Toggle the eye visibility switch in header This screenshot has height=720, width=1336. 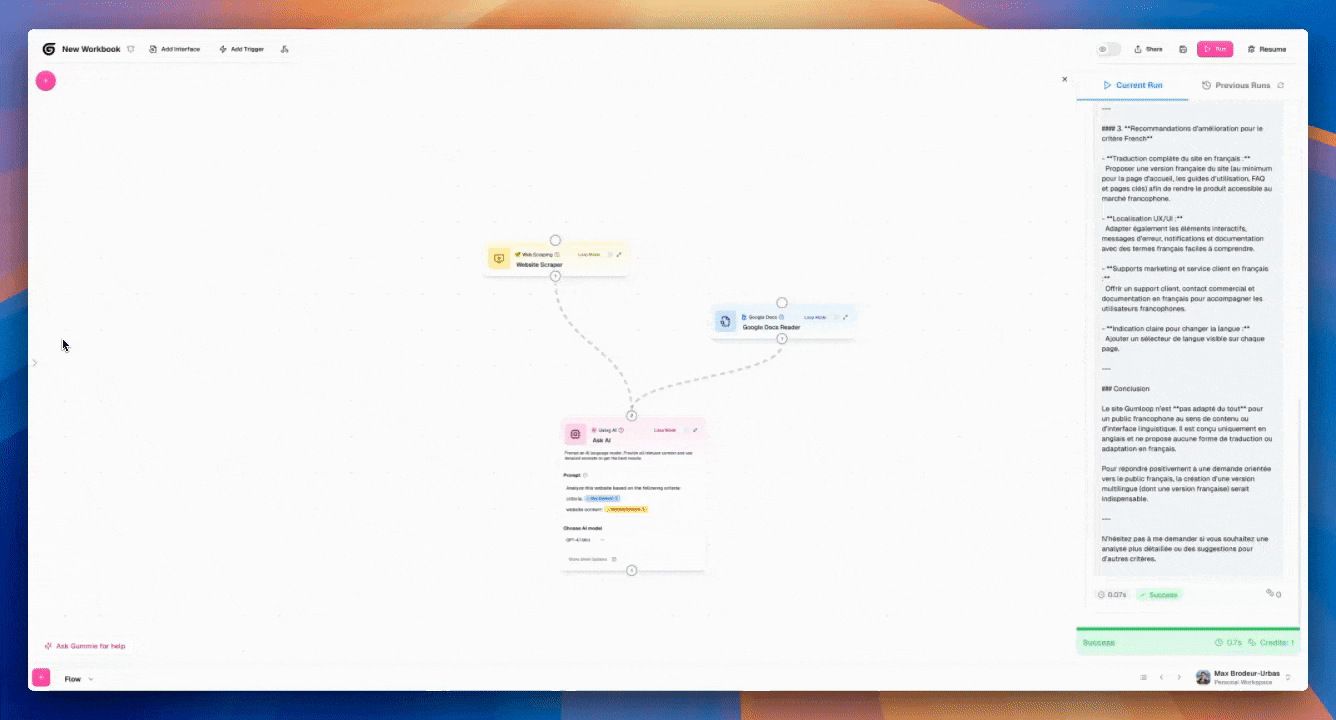pyautogui.click(x=1108, y=49)
